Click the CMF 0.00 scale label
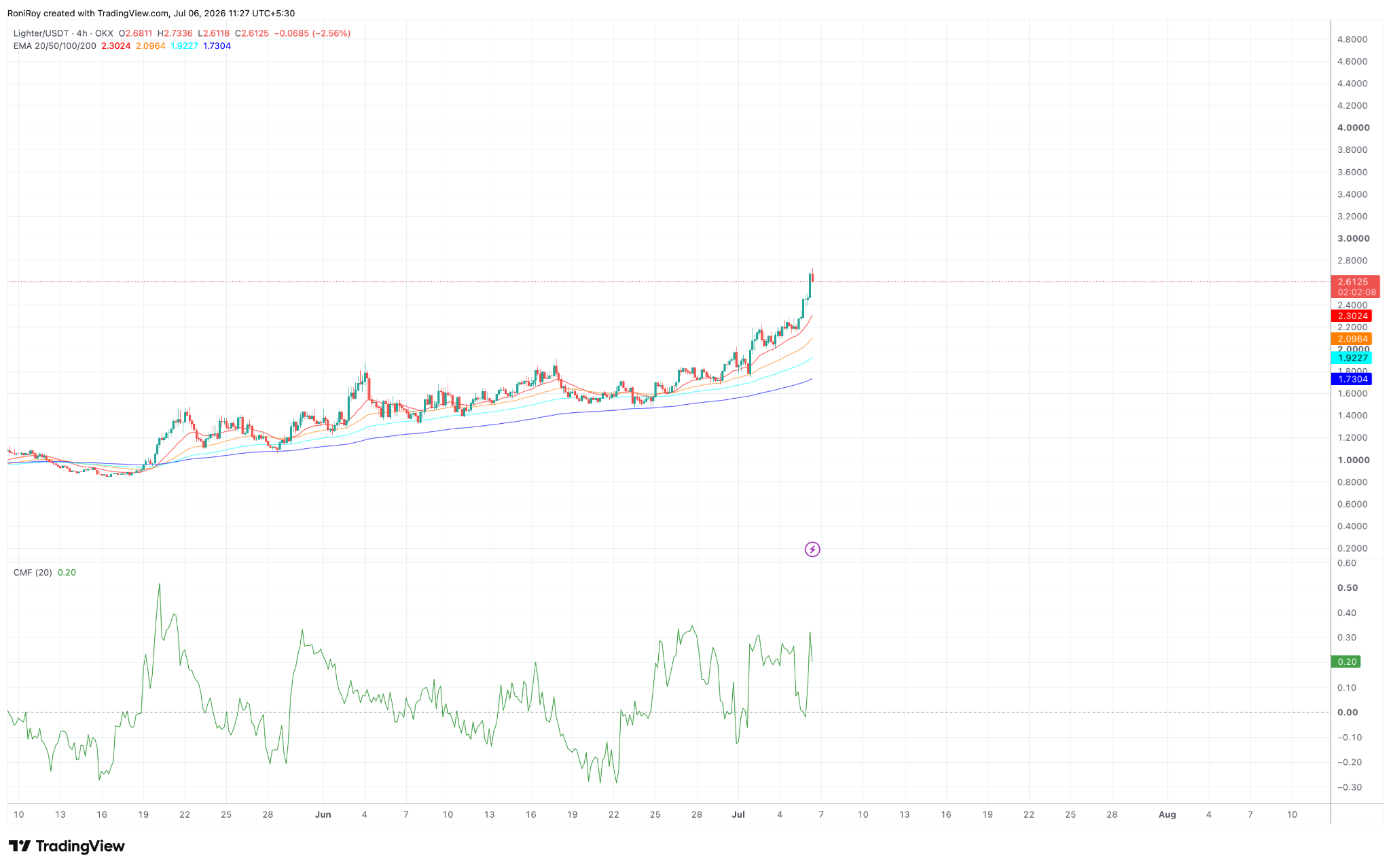1391x868 pixels. (x=1348, y=712)
